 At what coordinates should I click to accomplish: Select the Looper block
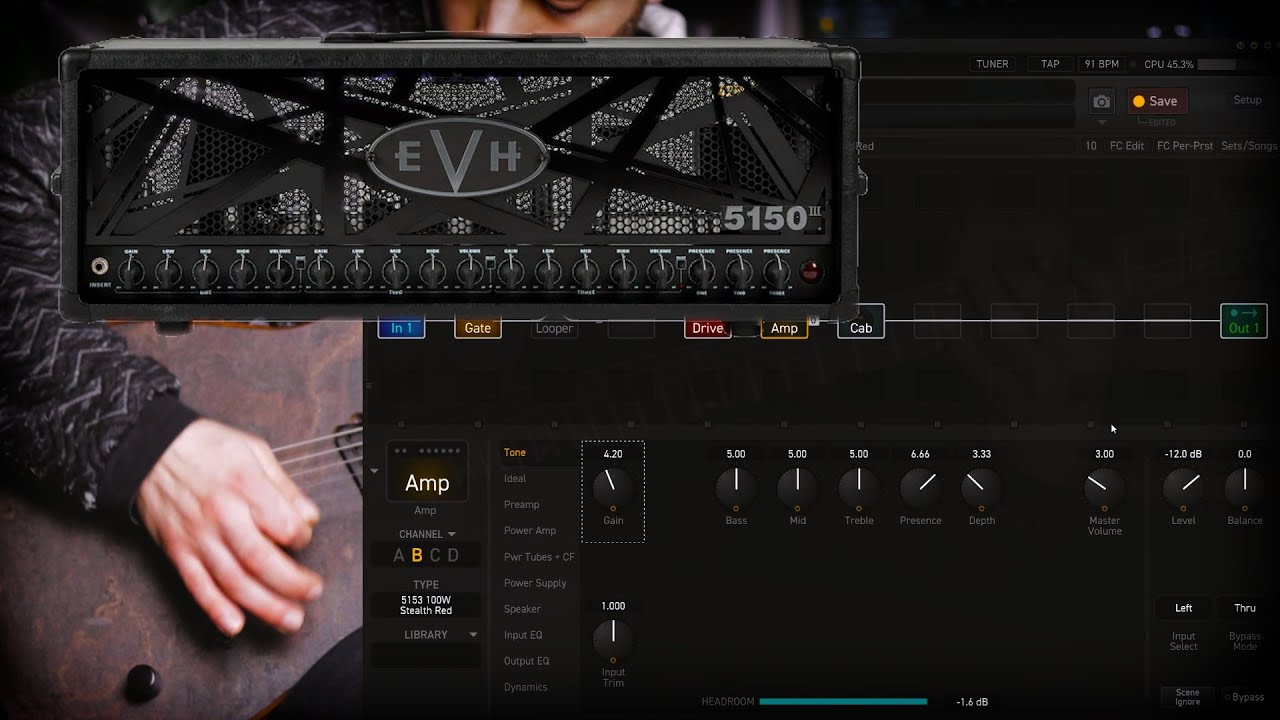554,328
